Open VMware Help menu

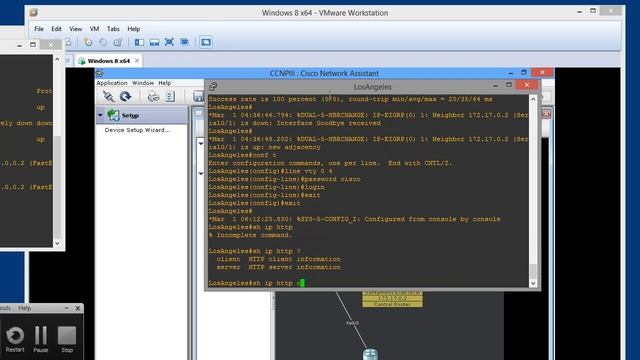133,29
